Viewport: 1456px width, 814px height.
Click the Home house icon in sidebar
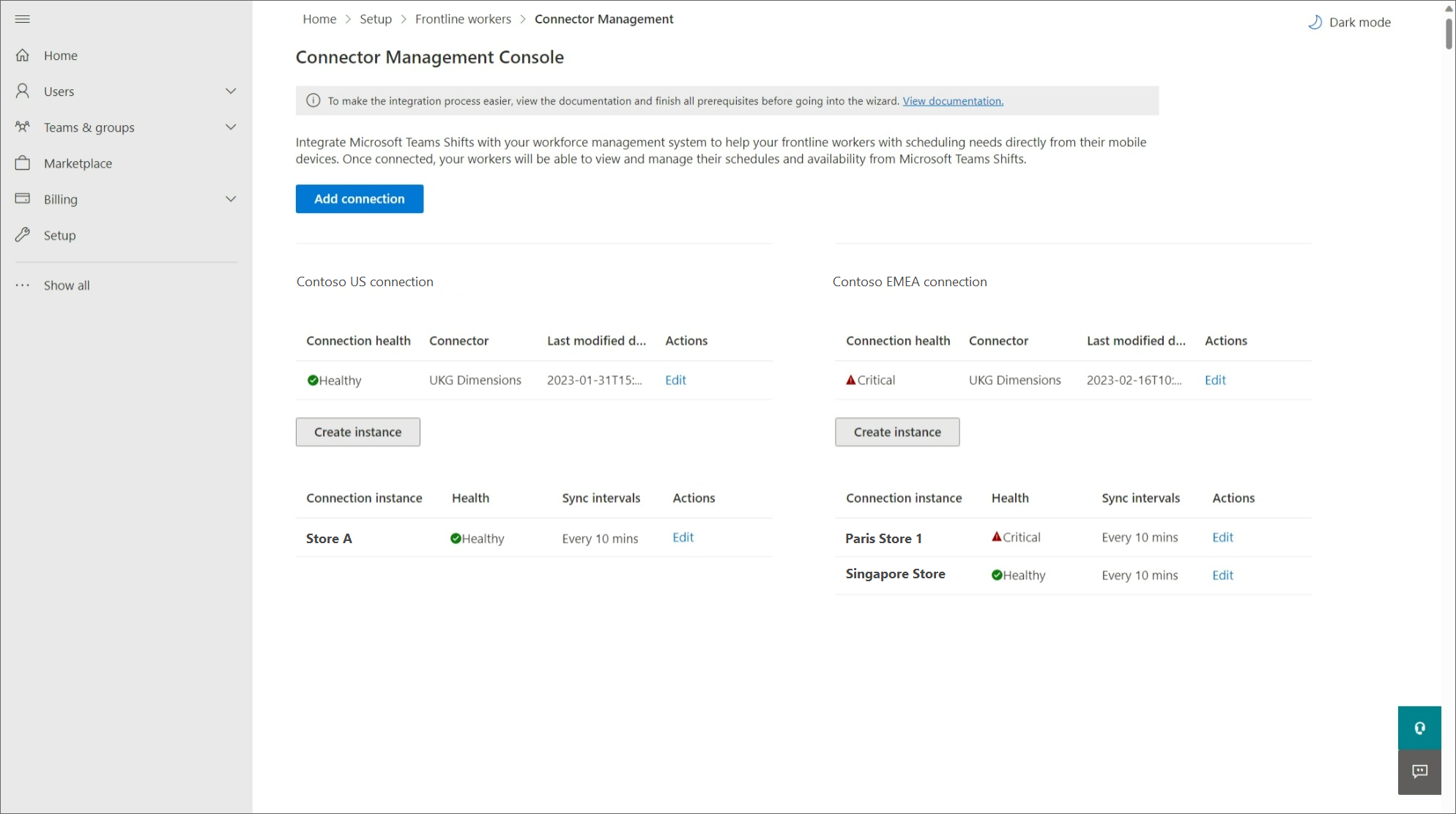[x=23, y=56]
